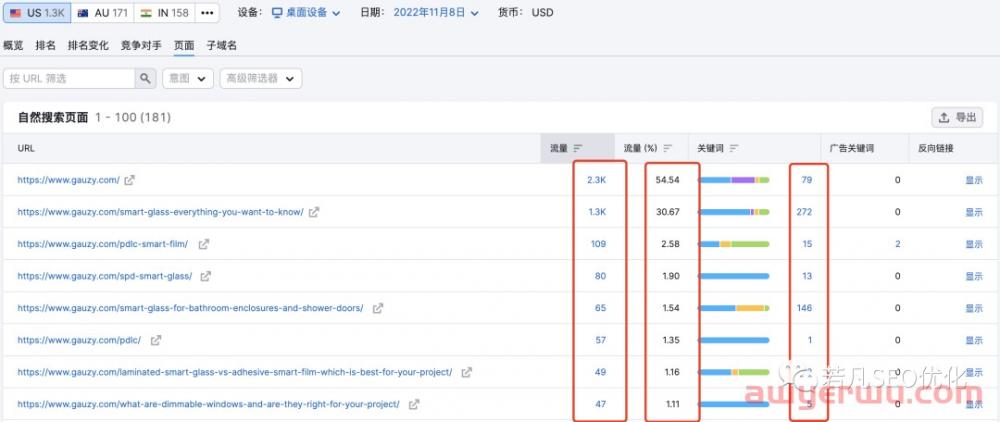Click 显示 backlinks for spd-smart-glass row
The height and width of the screenshot is (422, 1000).
(974, 276)
